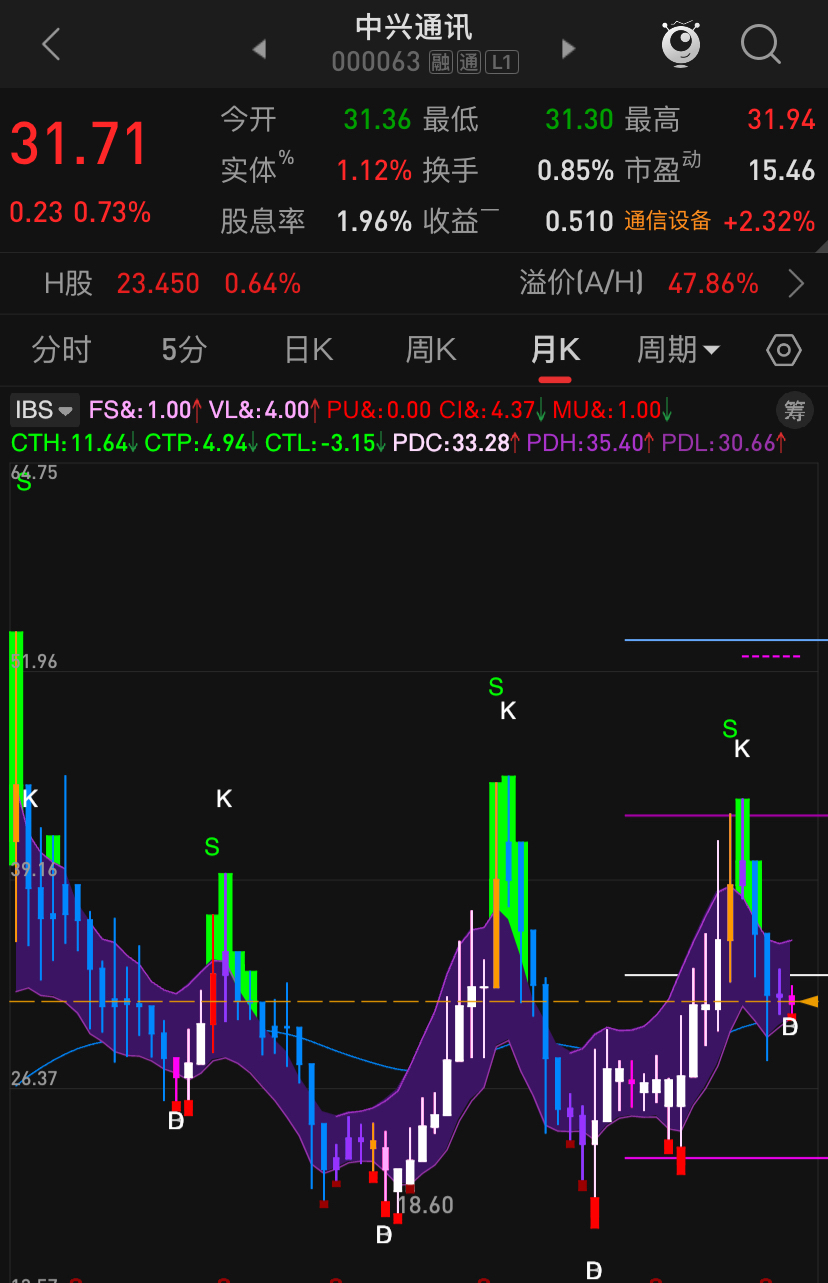Tap the PDC:33.28 indicator value

tap(455, 443)
